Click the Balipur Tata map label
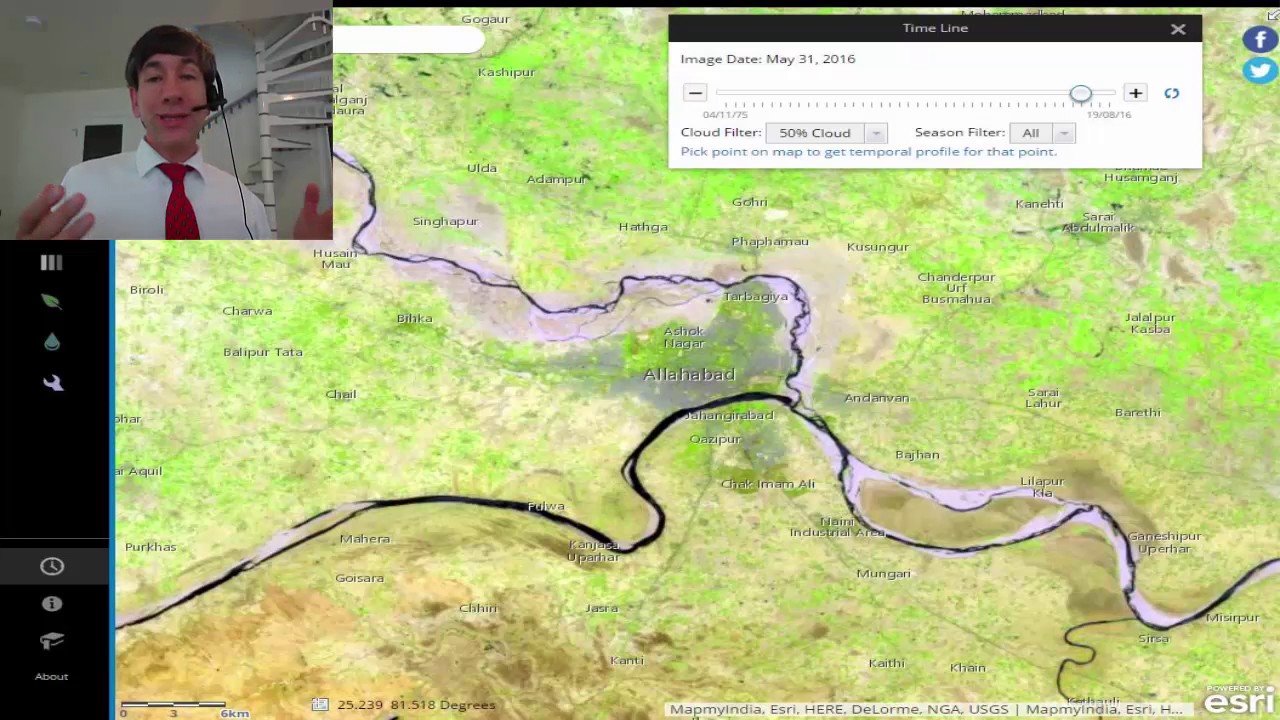 pyautogui.click(x=263, y=352)
